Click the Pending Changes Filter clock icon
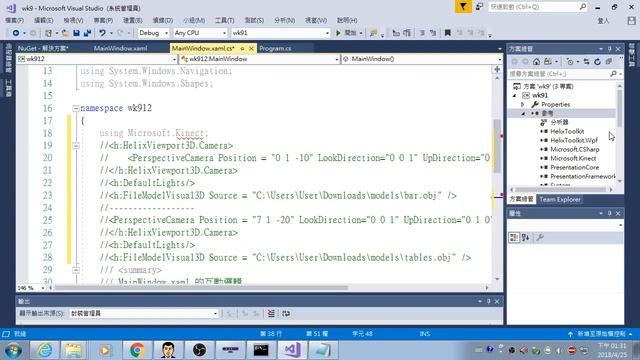The height and width of the screenshot is (360, 640). 570,62
